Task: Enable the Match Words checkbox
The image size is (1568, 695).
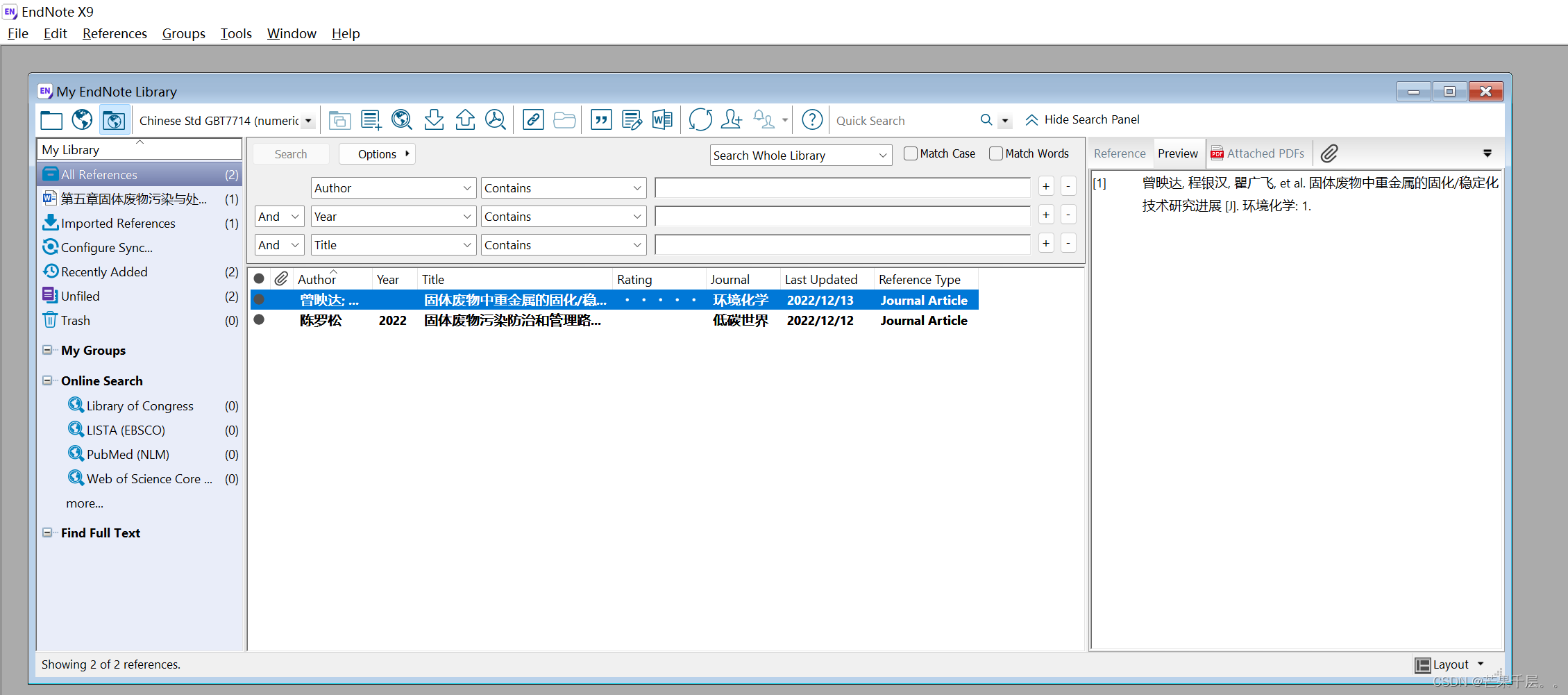Action: (x=996, y=153)
